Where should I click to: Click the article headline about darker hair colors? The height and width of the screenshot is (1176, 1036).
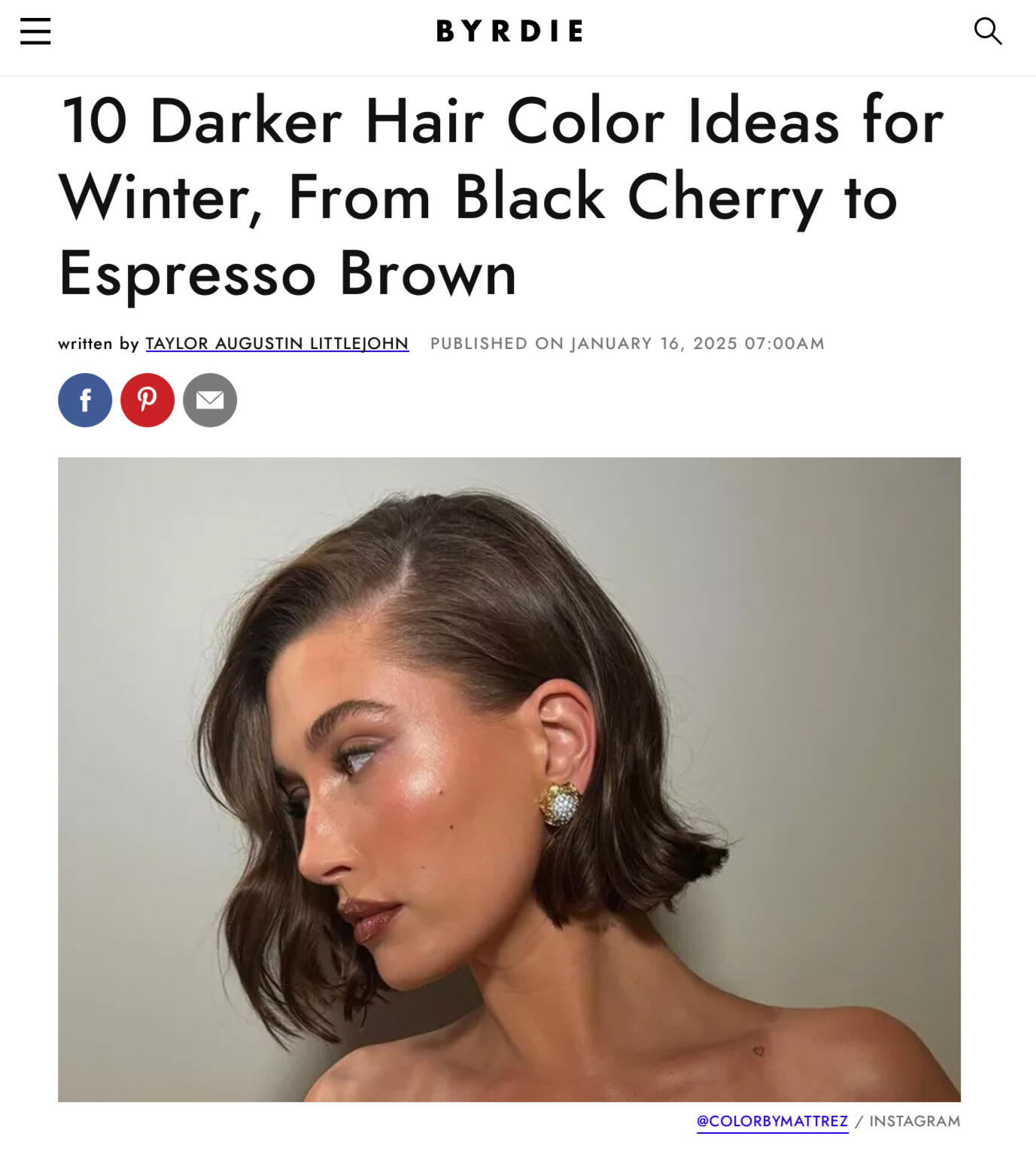(501, 197)
